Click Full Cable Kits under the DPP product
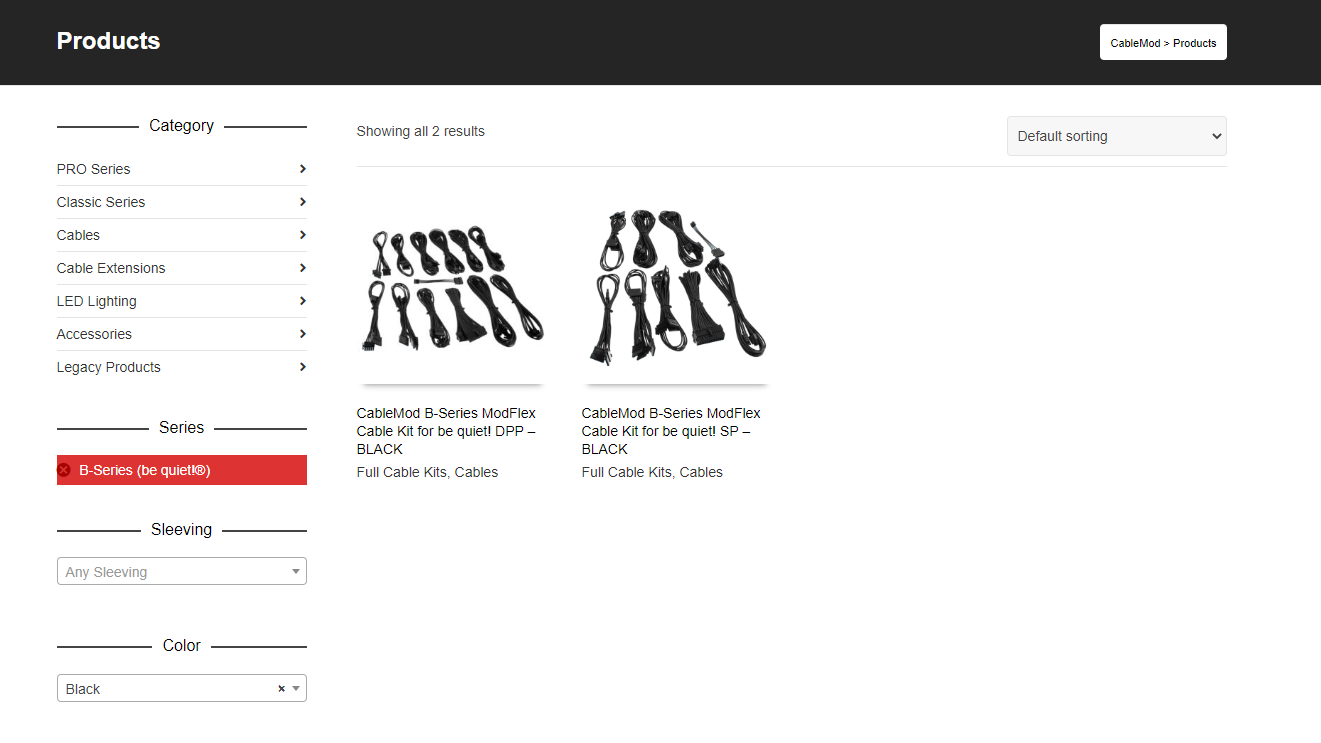This screenshot has height=743, width=1321. tap(402, 472)
